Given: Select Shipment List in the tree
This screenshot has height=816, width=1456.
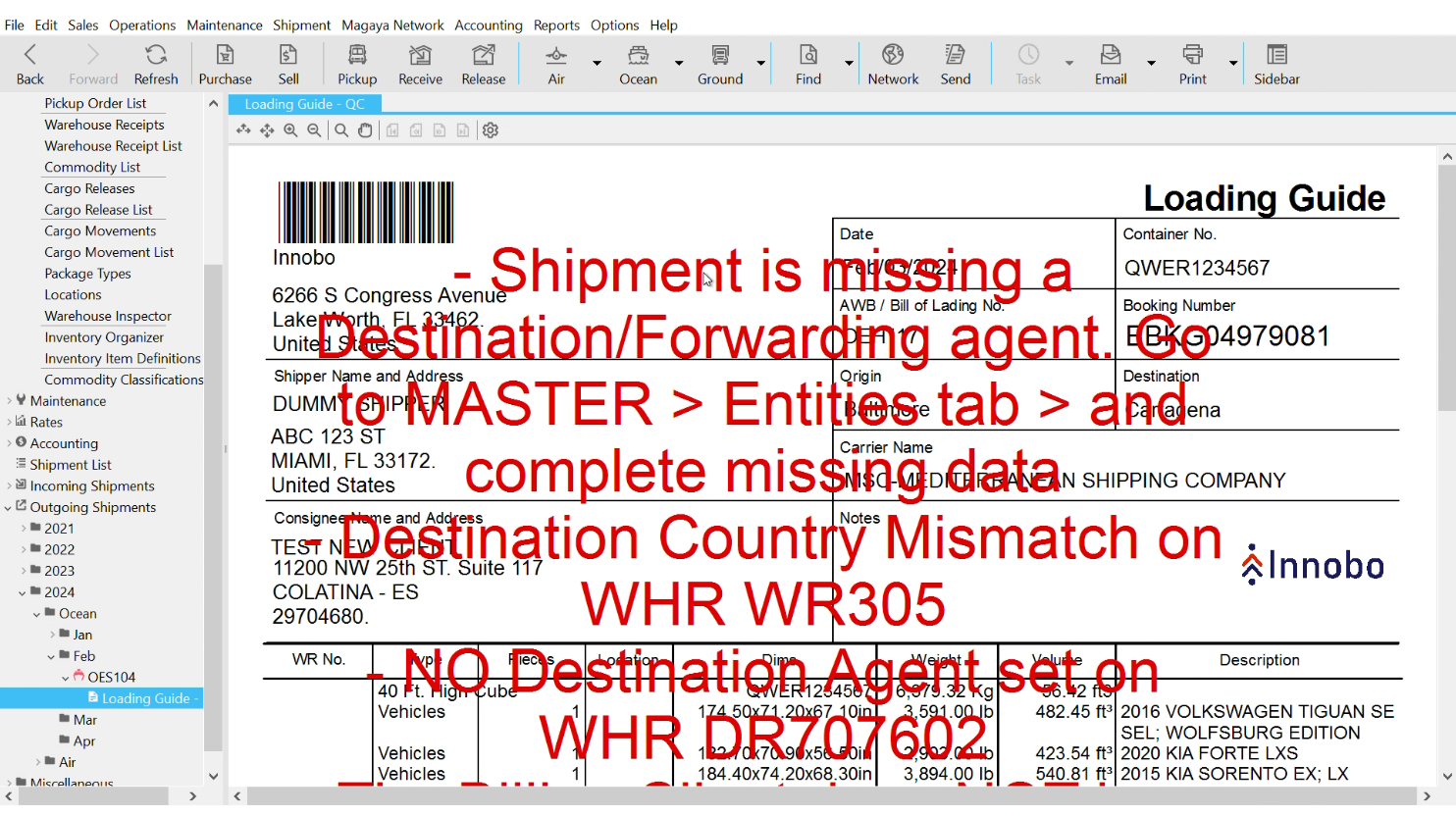Looking at the screenshot, I should coord(71,464).
